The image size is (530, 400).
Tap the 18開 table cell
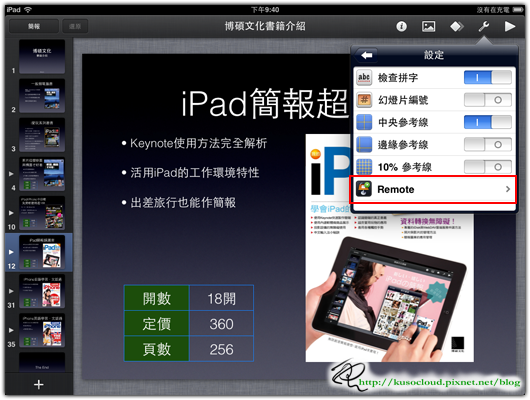221,298
